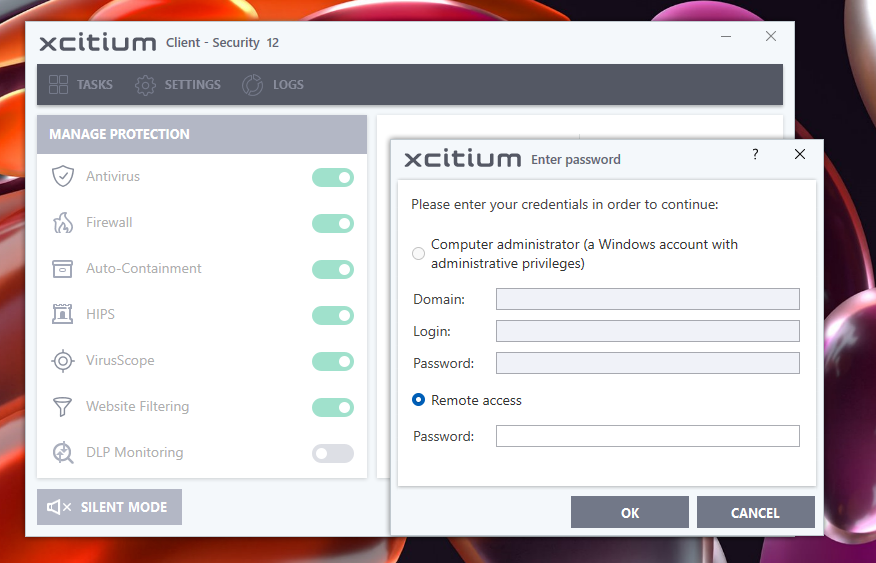
Task: Click the muted speaker Silent Mode icon
Action: [x=59, y=508]
